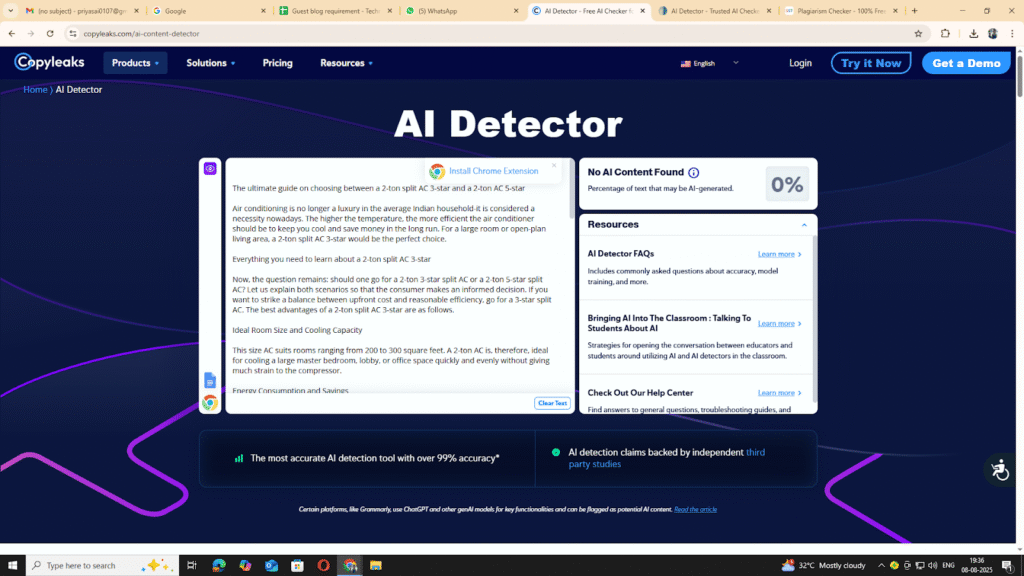This screenshot has height=576, width=1024.
Task: Click the Task View taskbar icon
Action: pos(191,566)
